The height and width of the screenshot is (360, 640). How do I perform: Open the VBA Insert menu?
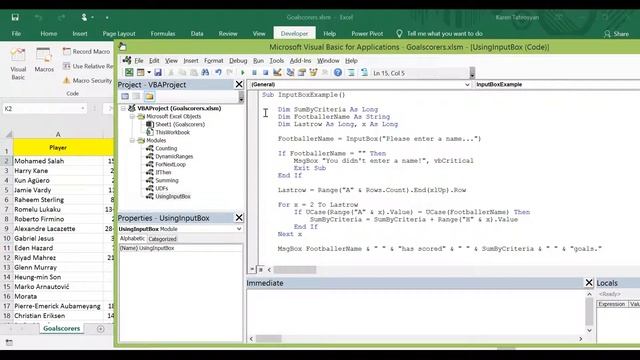point(191,60)
